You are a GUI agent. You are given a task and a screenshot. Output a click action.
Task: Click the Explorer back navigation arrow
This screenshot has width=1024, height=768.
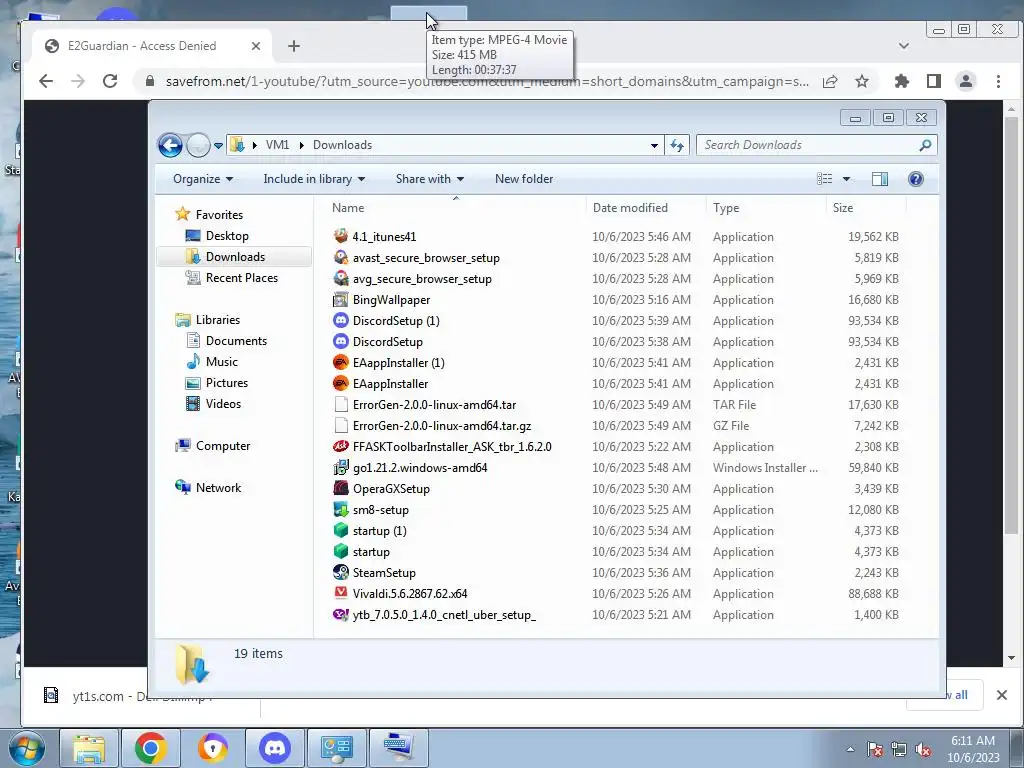point(170,145)
